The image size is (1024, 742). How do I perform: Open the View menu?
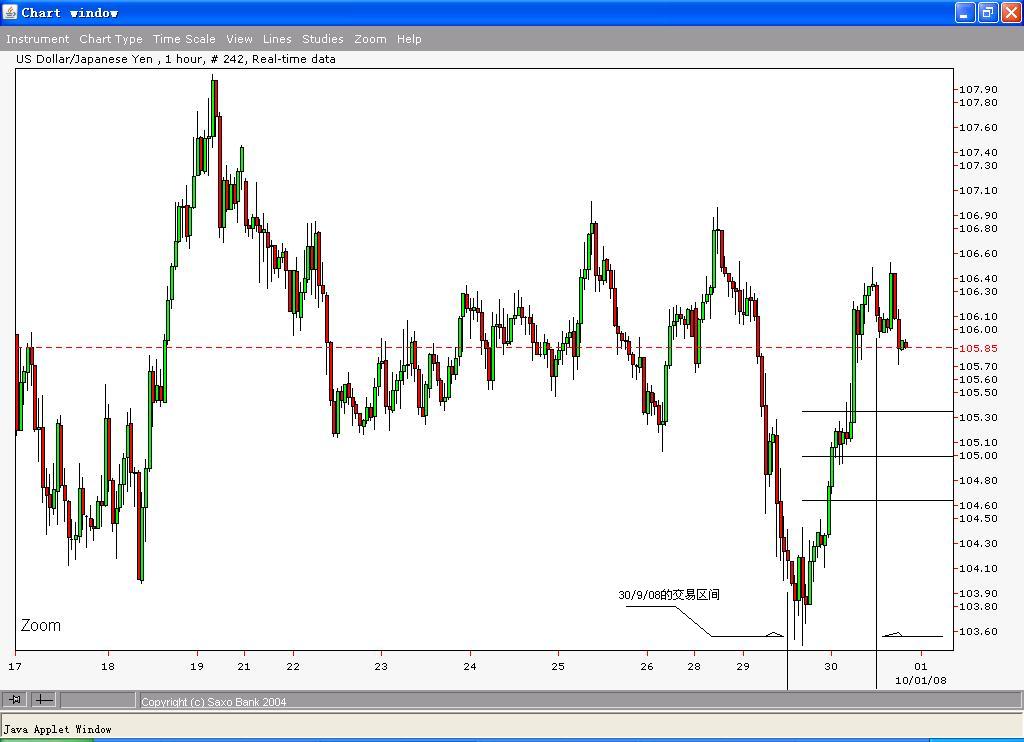[x=239, y=39]
